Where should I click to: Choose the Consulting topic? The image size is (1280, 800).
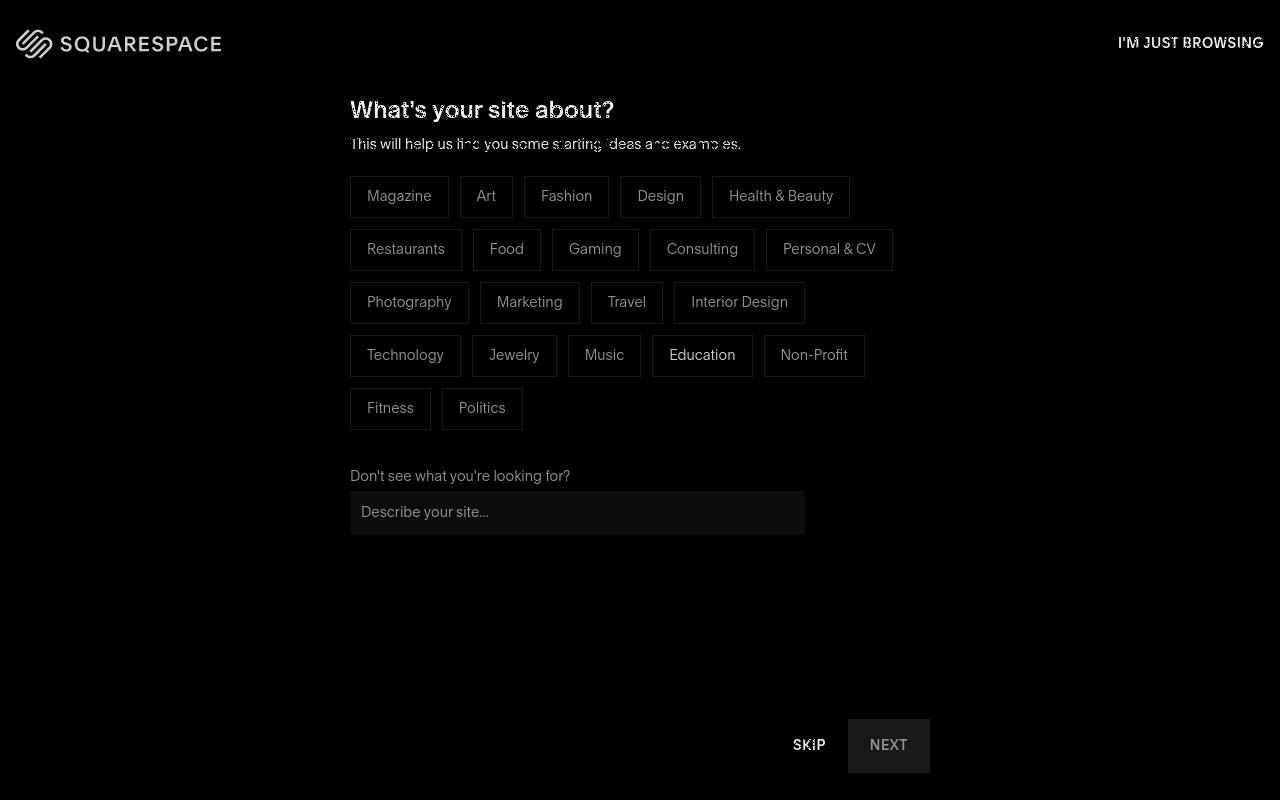tap(702, 250)
